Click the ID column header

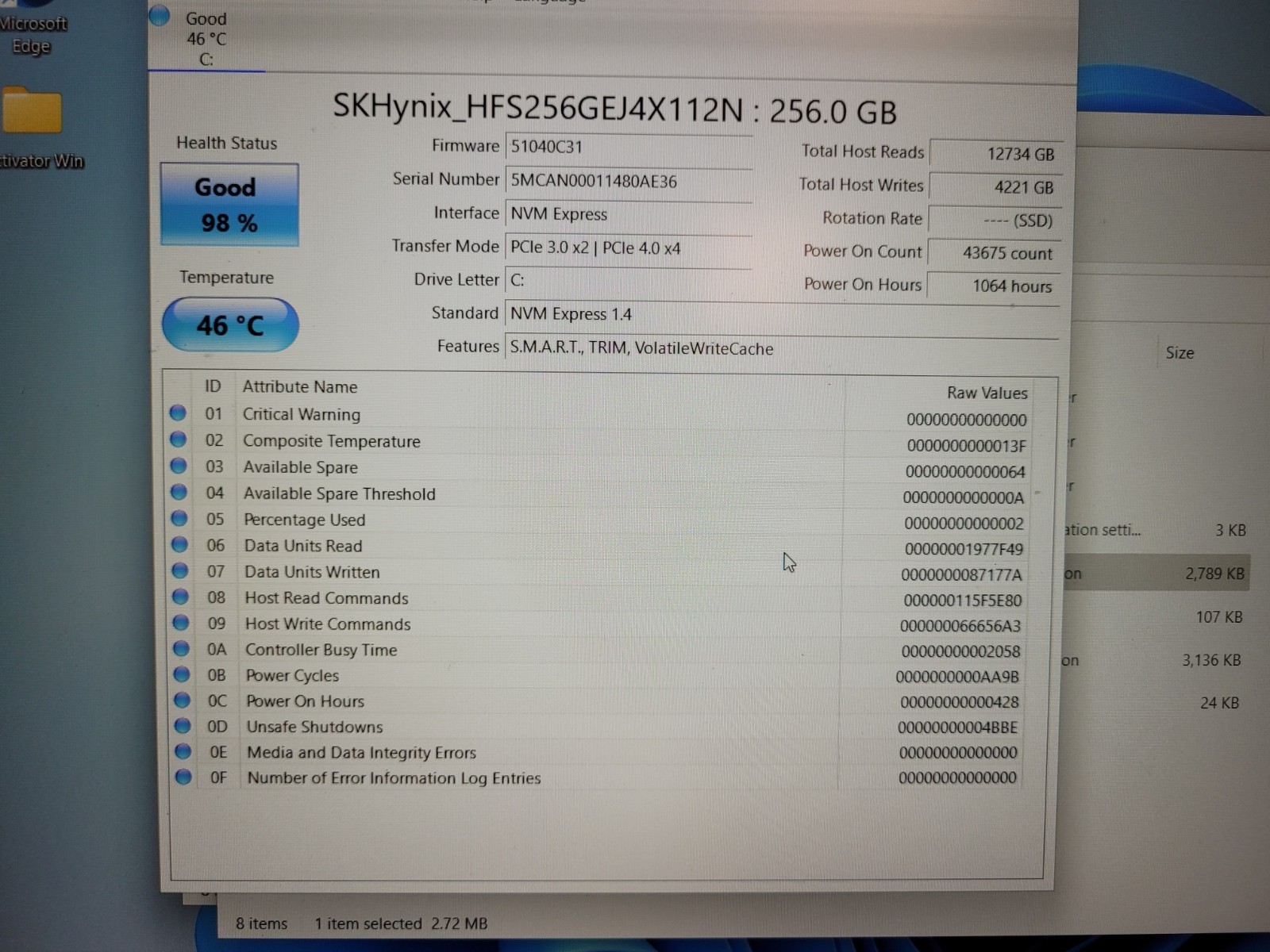coord(213,386)
